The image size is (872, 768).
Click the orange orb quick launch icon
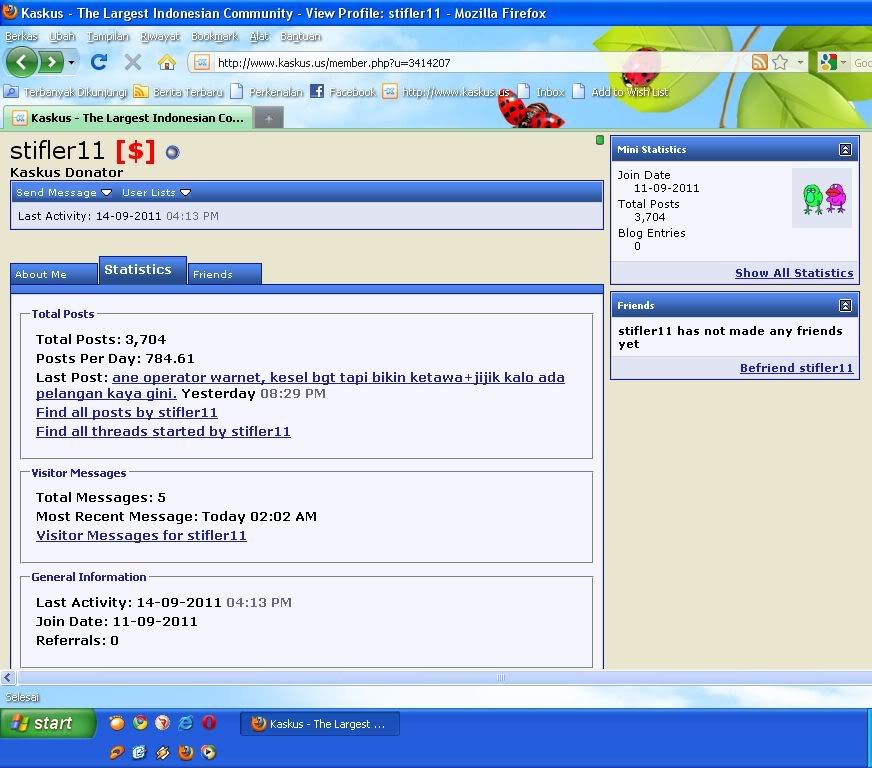coord(116,722)
